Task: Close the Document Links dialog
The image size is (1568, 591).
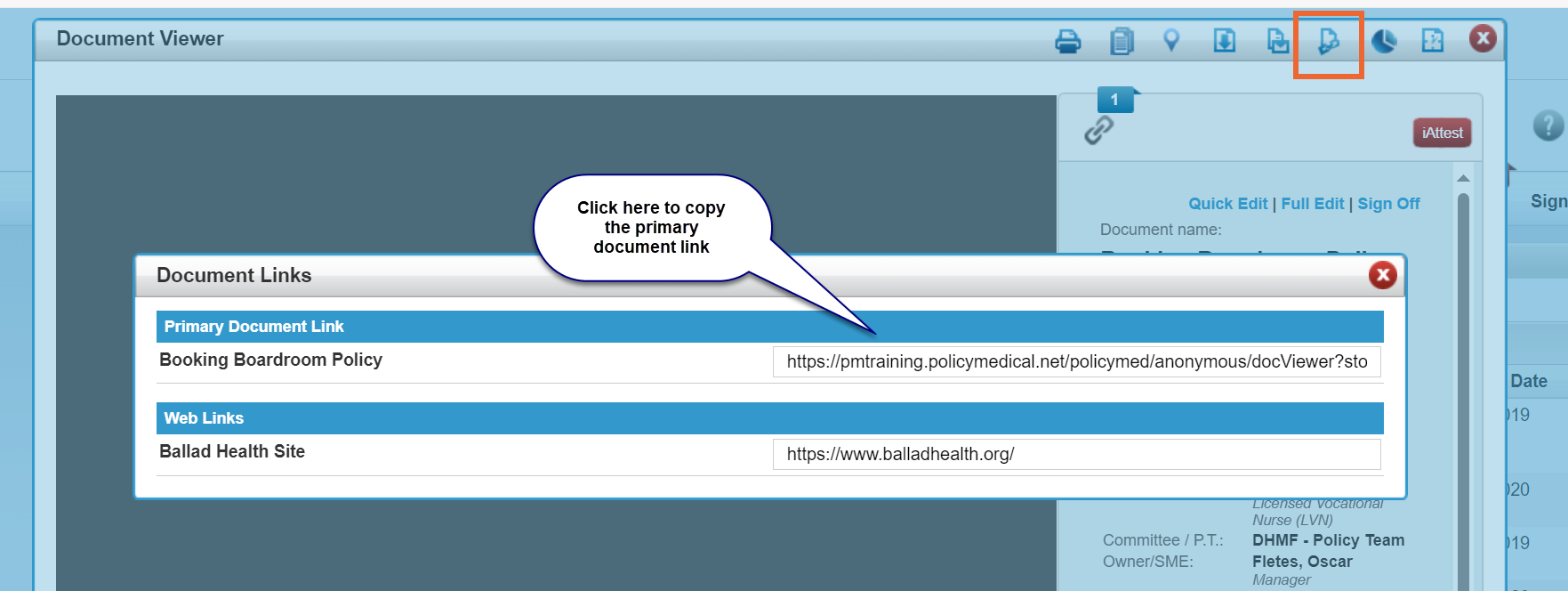Action: 1382,276
